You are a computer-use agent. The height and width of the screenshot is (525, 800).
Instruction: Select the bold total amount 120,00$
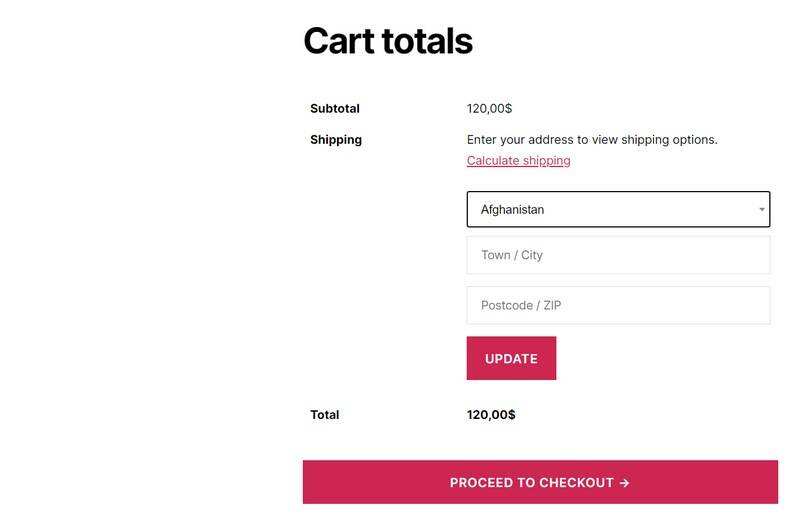(491, 414)
